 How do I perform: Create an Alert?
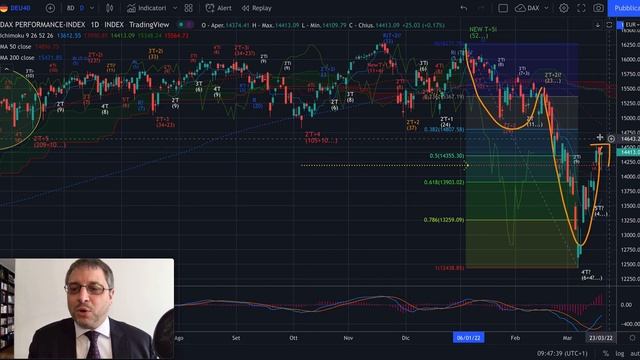[x=219, y=8]
